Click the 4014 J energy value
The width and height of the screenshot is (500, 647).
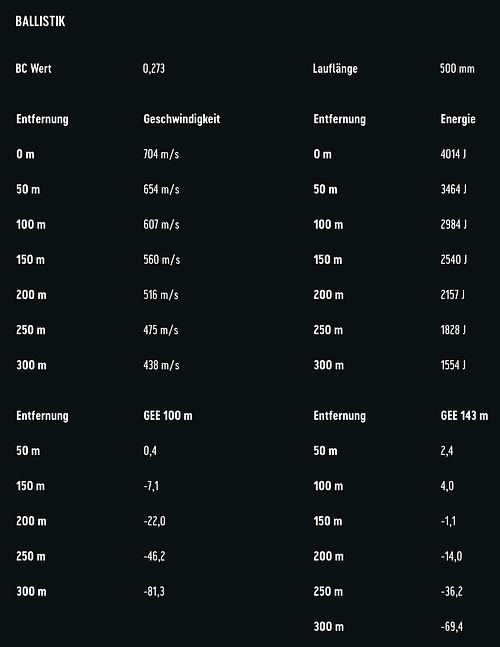pos(453,154)
